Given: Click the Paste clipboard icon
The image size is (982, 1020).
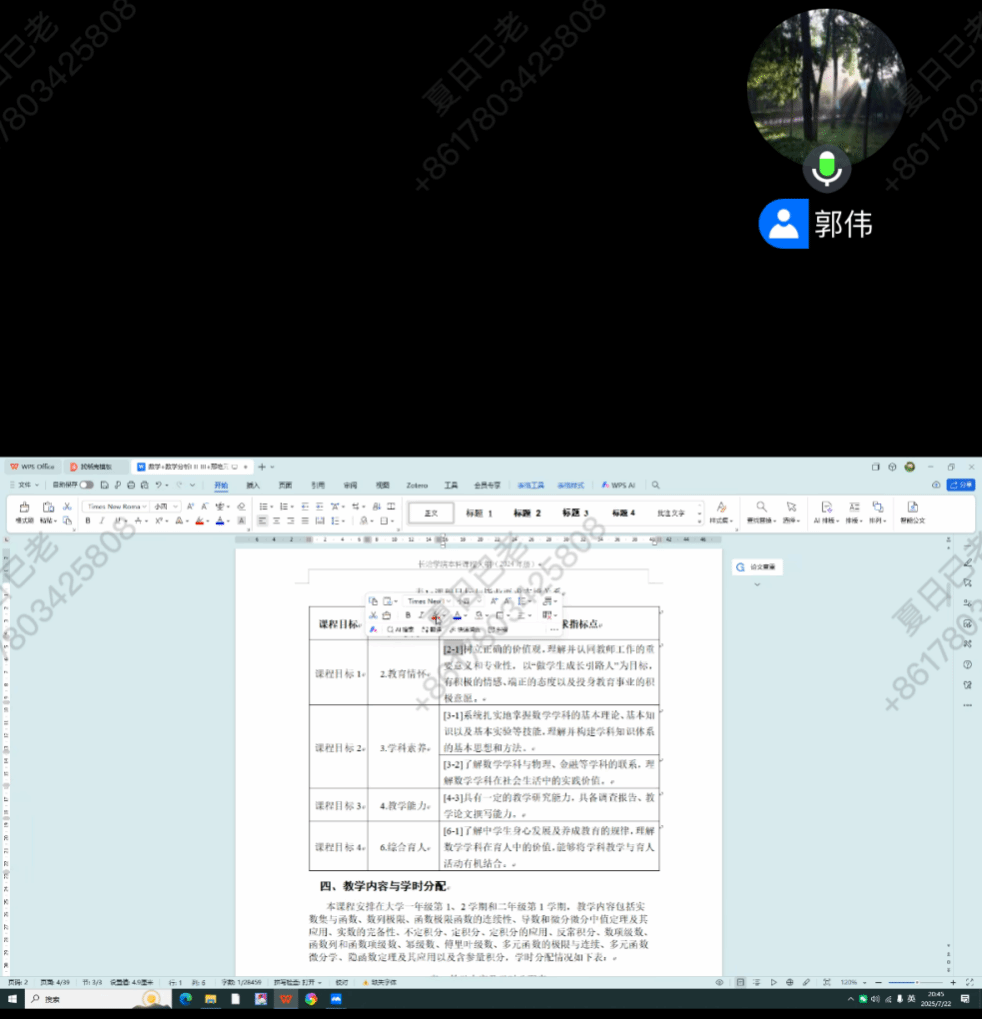Looking at the screenshot, I should tap(47, 507).
